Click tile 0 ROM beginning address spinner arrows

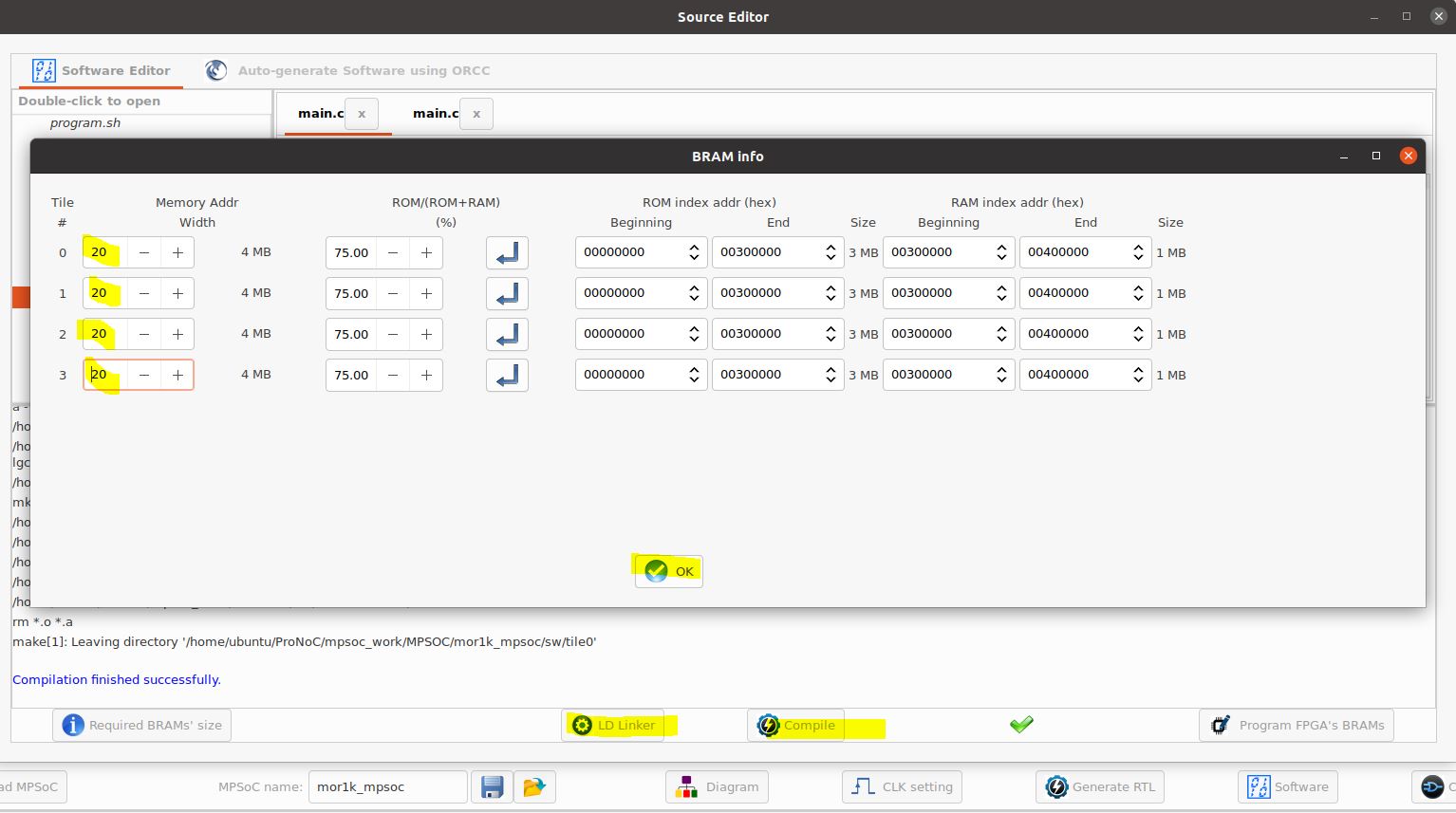694,252
